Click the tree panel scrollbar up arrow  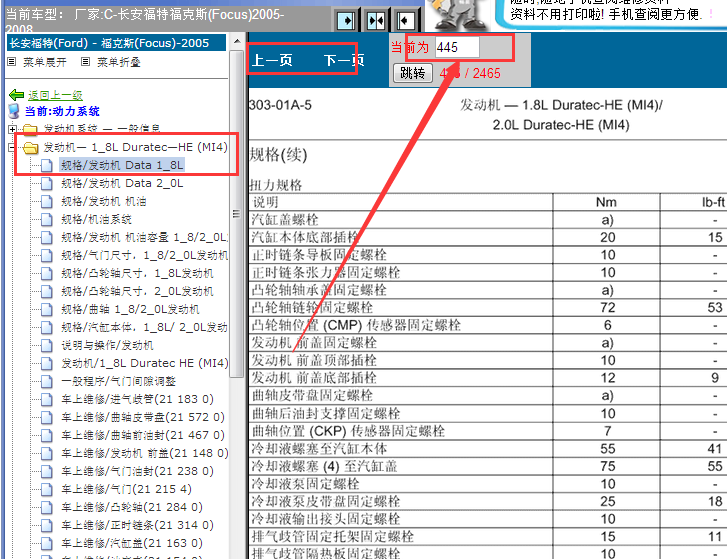[x=237, y=41]
